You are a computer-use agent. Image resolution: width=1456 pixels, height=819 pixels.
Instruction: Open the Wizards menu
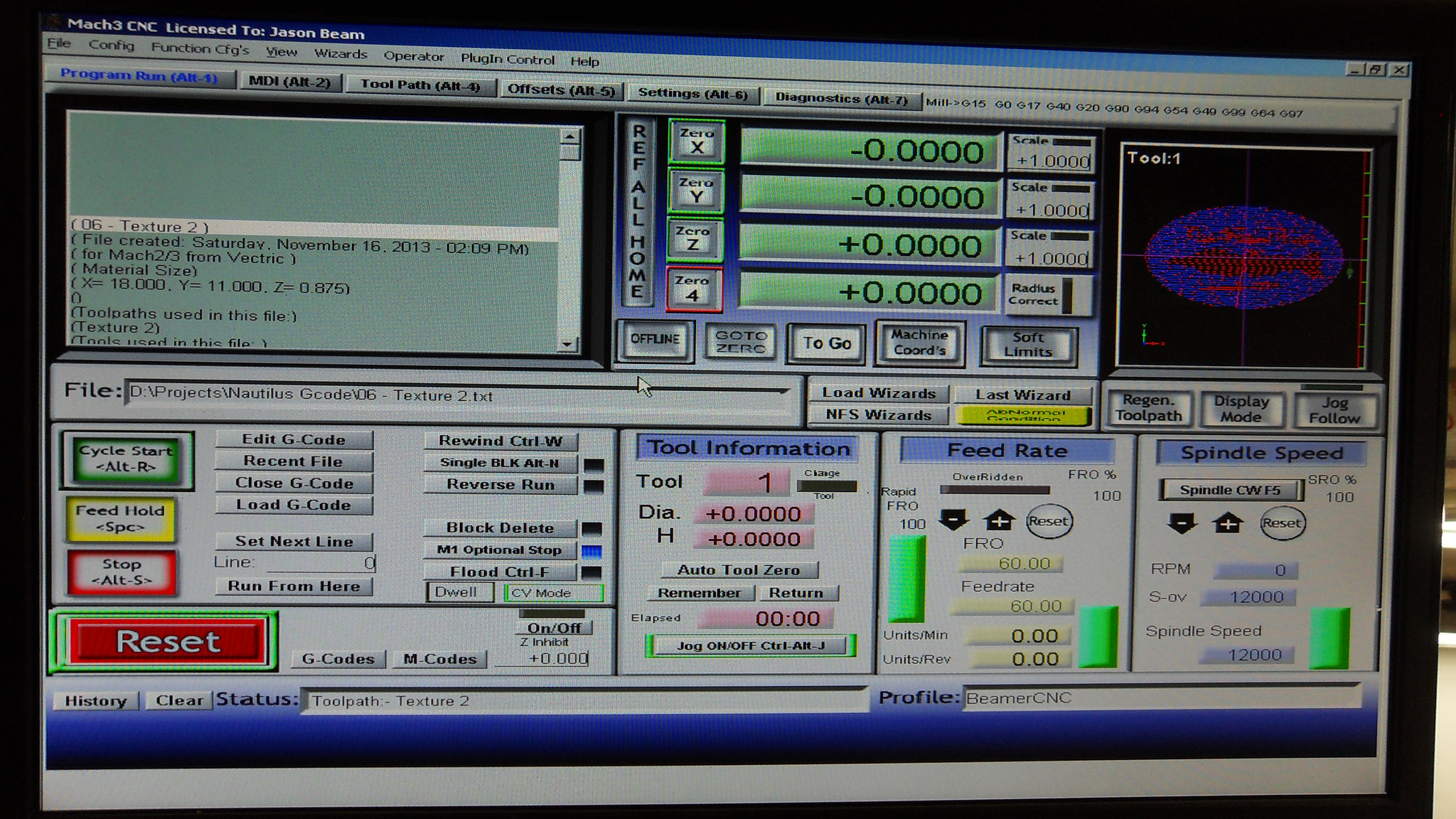[x=341, y=54]
